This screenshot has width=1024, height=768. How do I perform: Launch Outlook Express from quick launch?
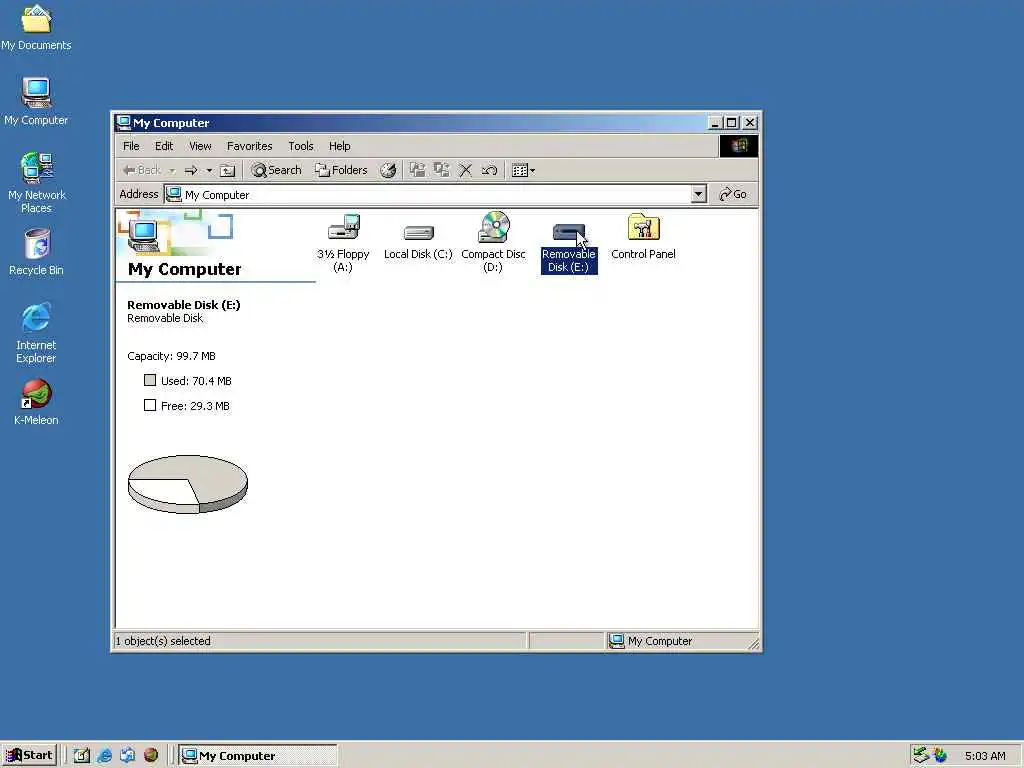(x=127, y=756)
